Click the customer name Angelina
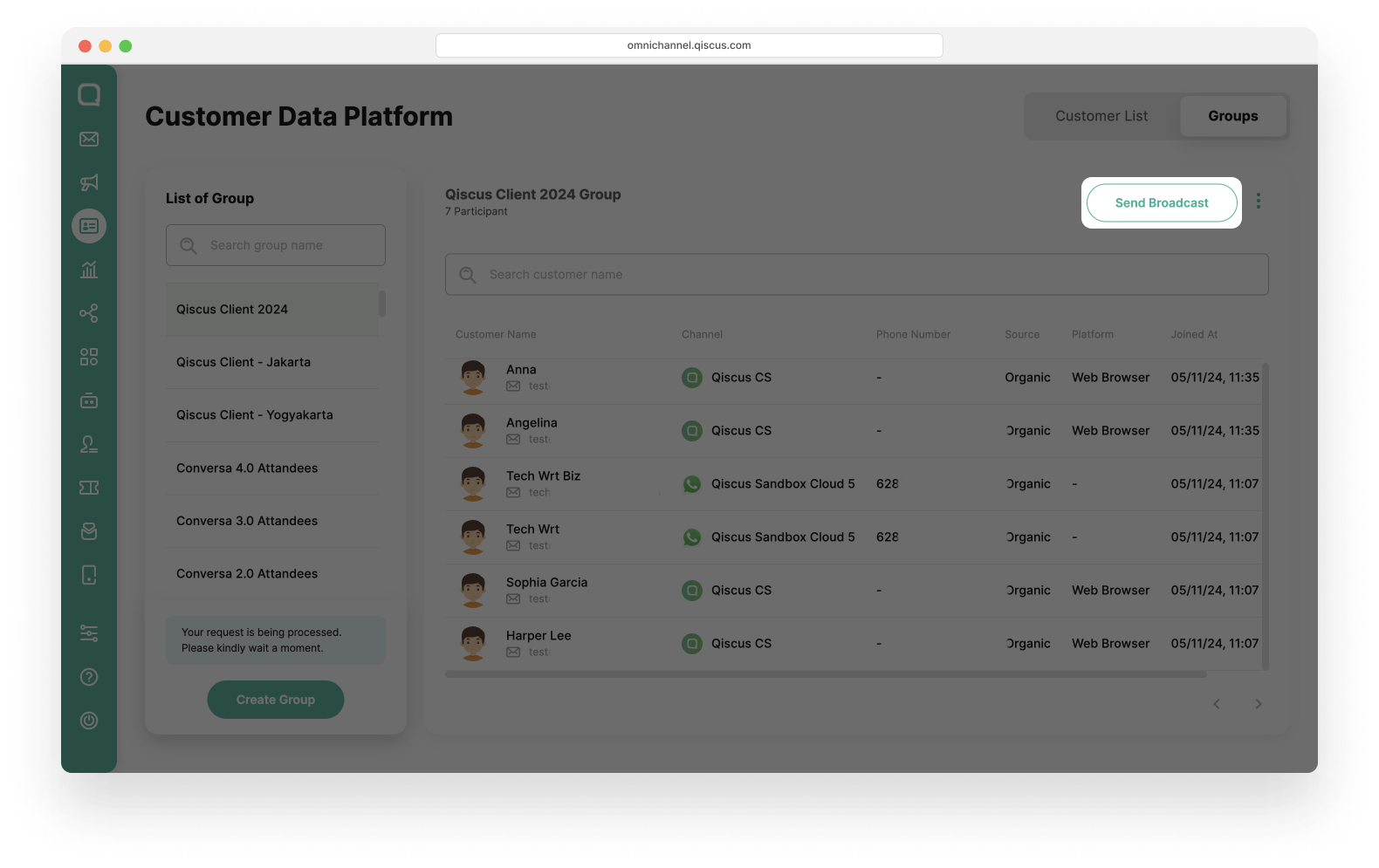Screen dimensions: 1379x868 tap(532, 423)
